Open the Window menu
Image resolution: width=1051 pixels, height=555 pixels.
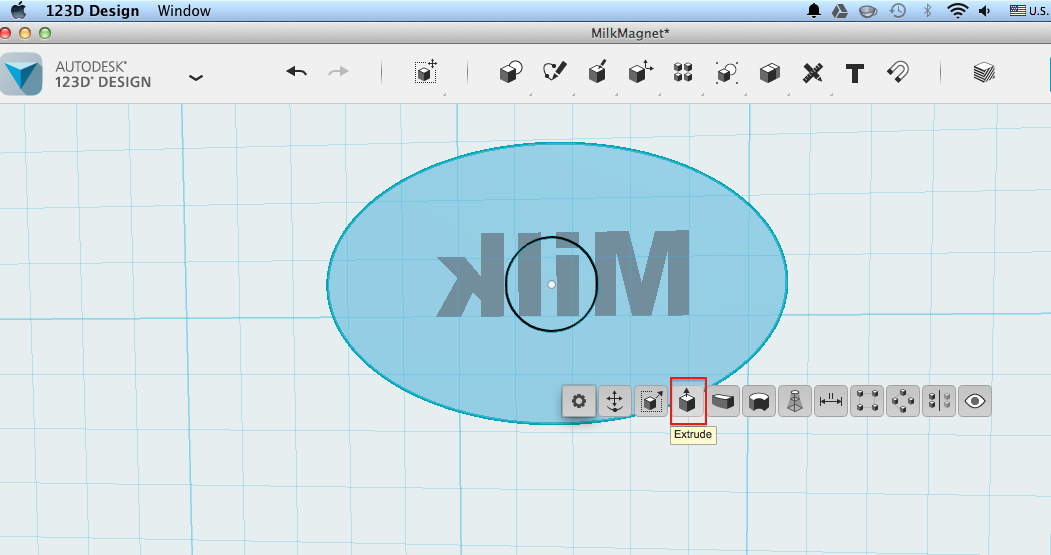click(184, 11)
